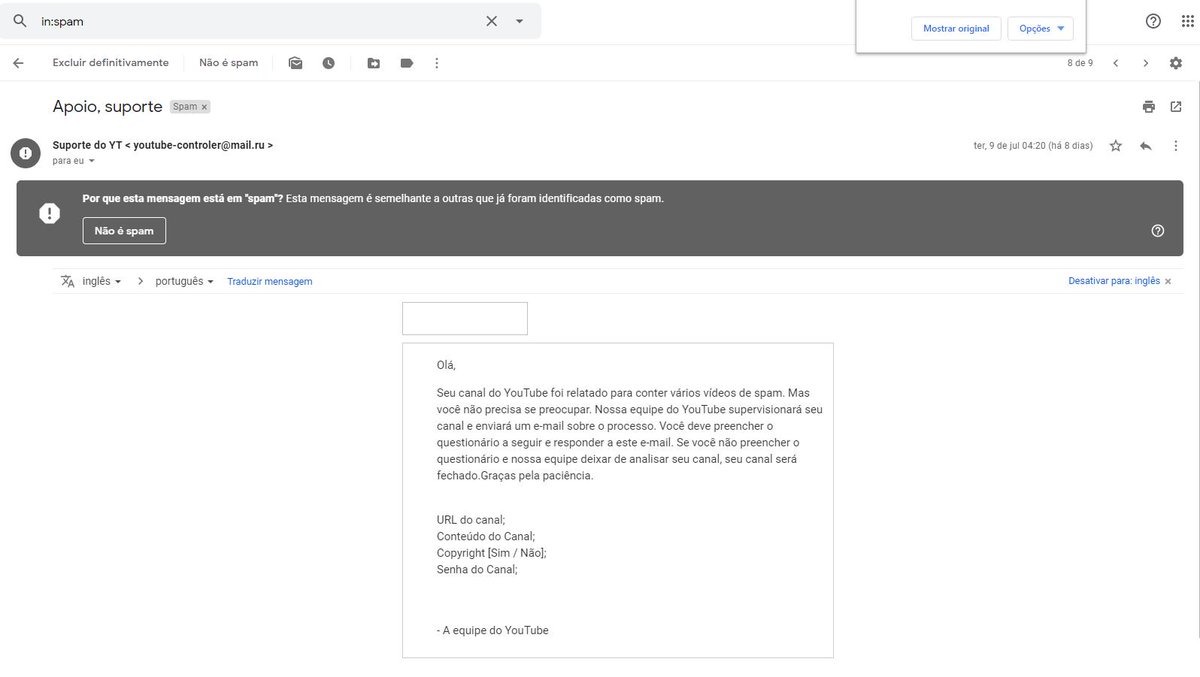Click the sender name Suporte do YT
The width and height of the screenshot is (1200, 677).
tap(87, 145)
